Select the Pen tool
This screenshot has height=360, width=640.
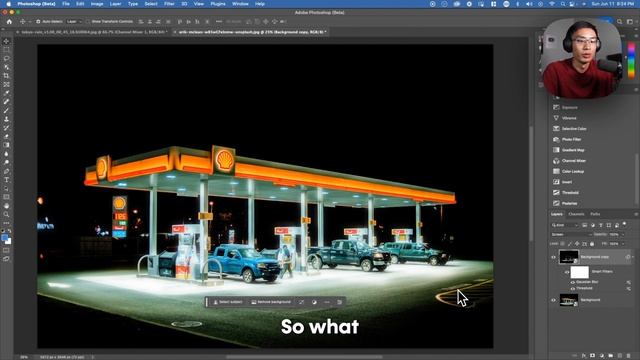(7, 171)
